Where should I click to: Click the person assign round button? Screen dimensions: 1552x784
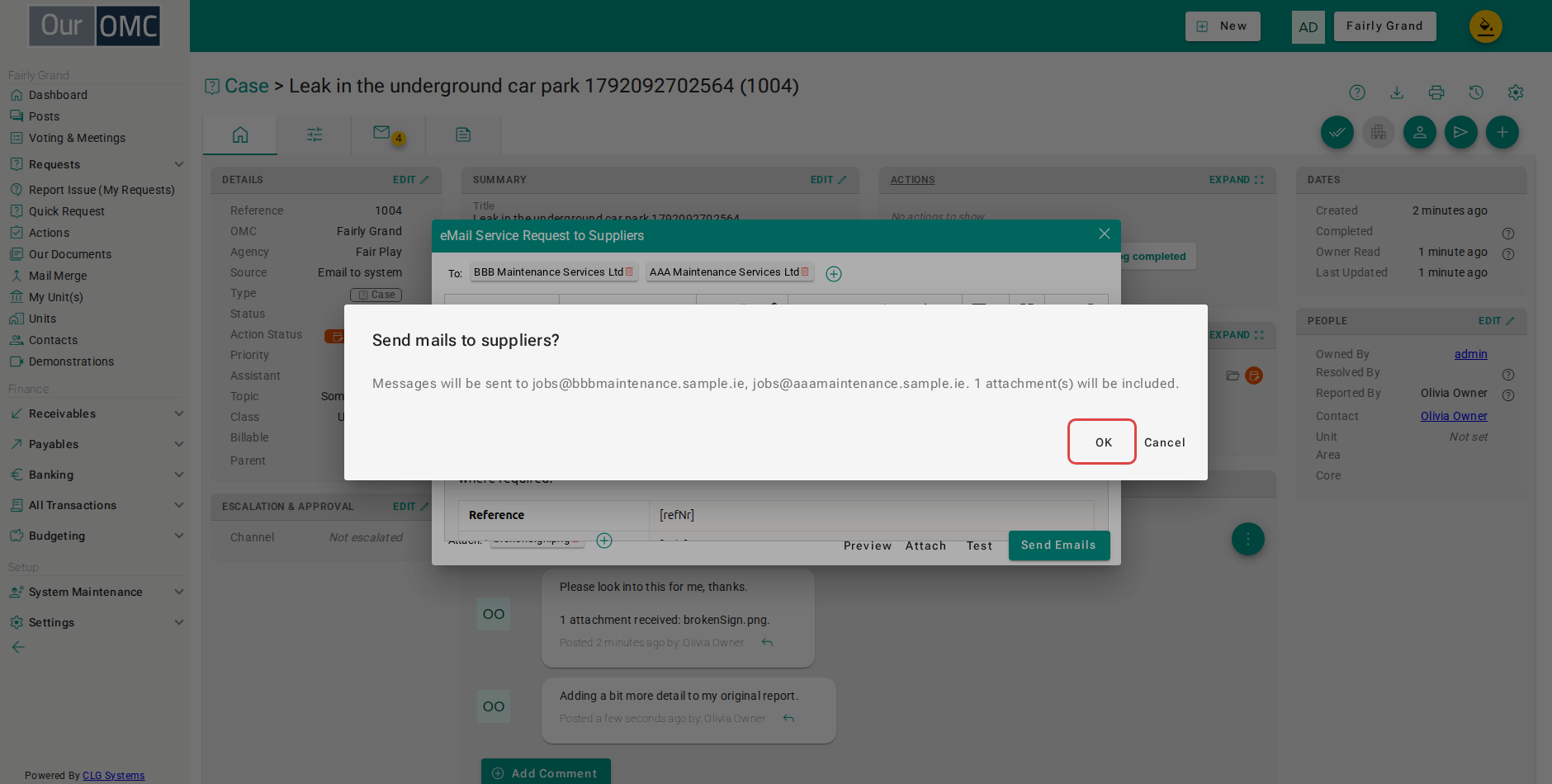coord(1420,132)
